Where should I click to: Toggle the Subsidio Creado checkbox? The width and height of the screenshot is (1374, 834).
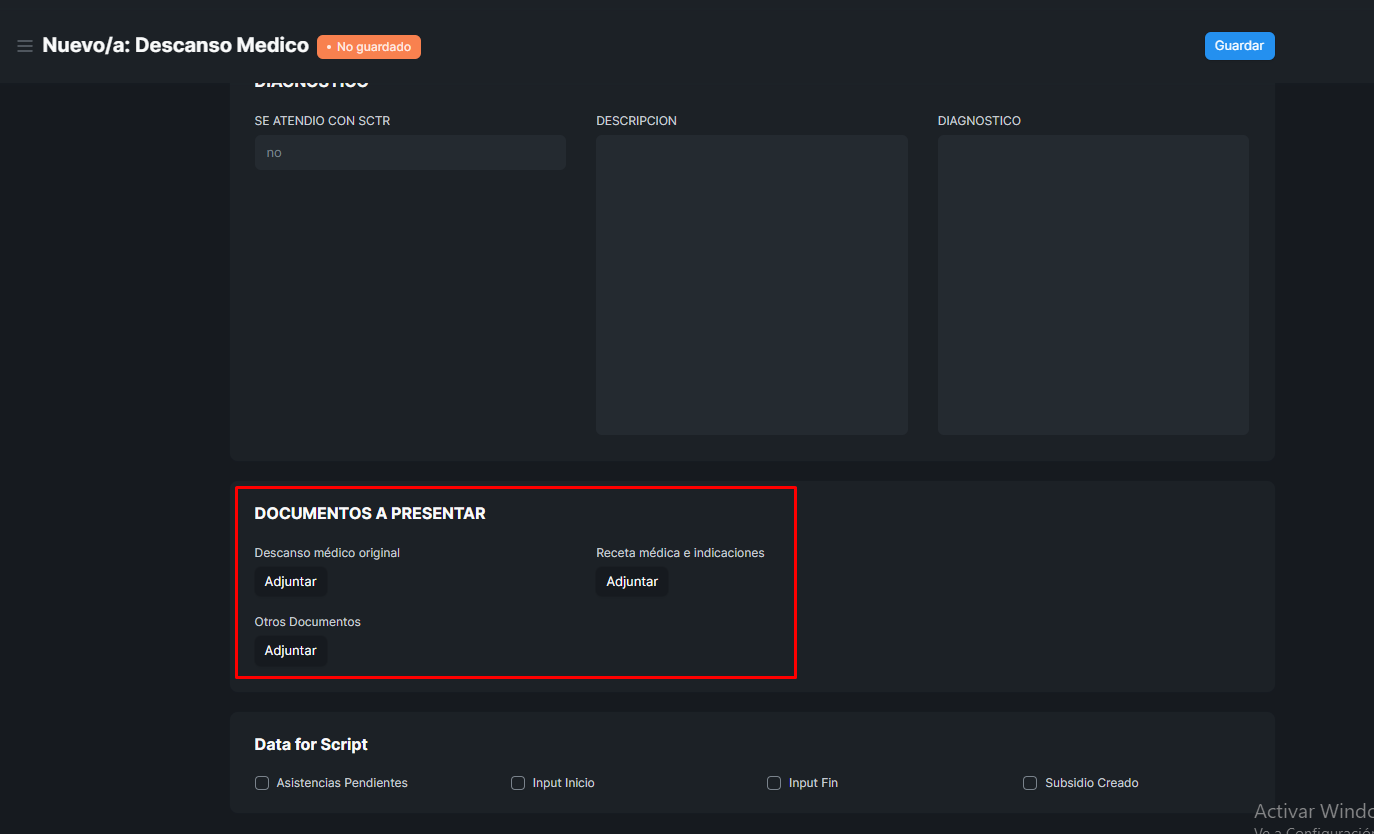[x=1030, y=783]
